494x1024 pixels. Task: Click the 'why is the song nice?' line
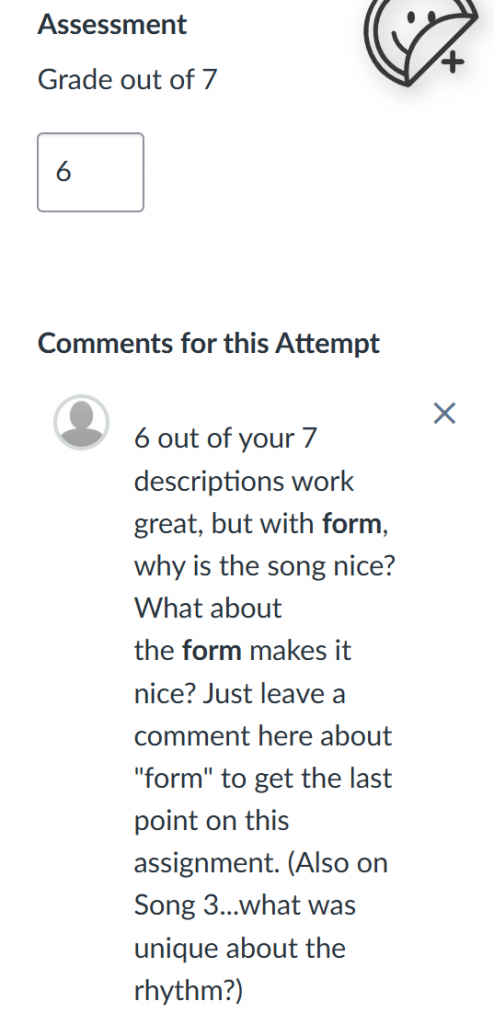coord(265,566)
